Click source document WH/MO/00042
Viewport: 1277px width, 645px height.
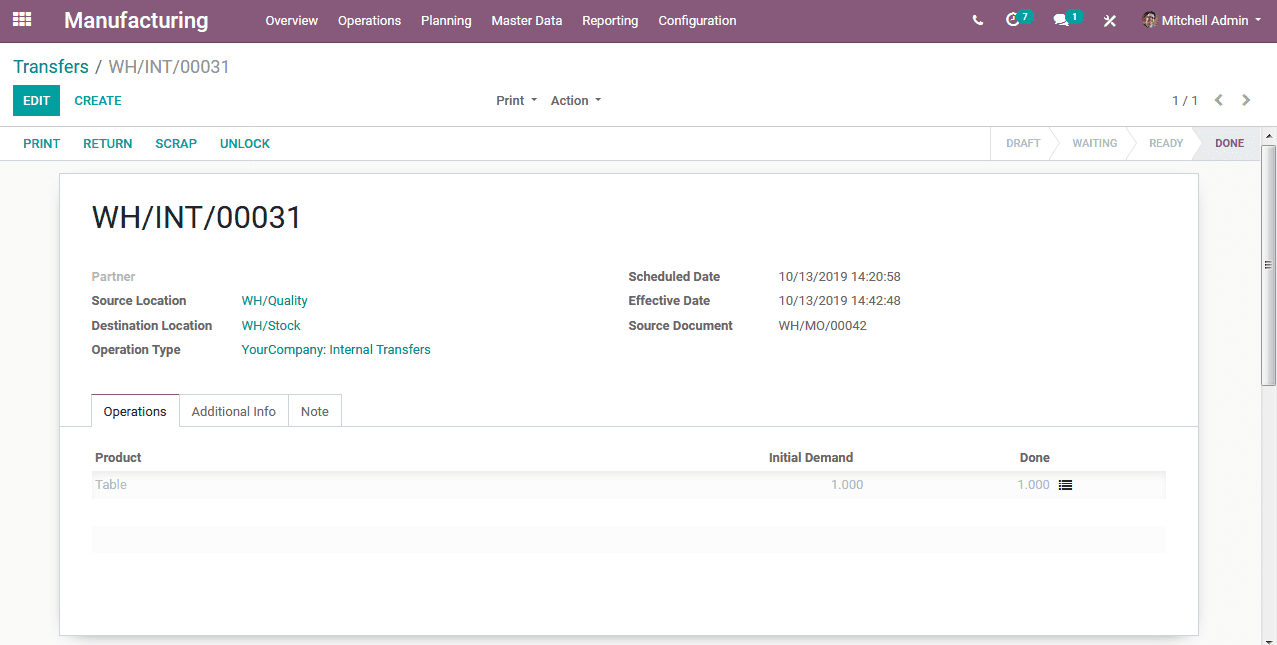point(823,326)
